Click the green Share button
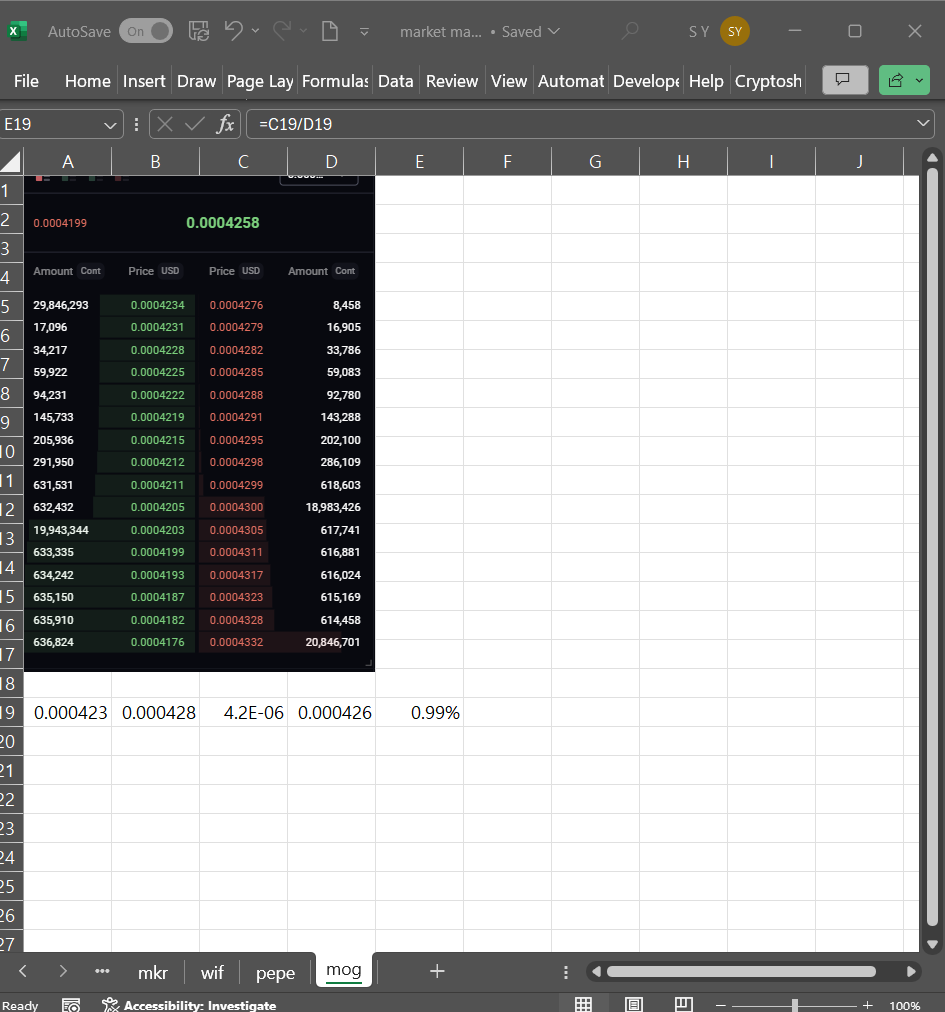Screen dimensions: 945x1012 point(904,80)
